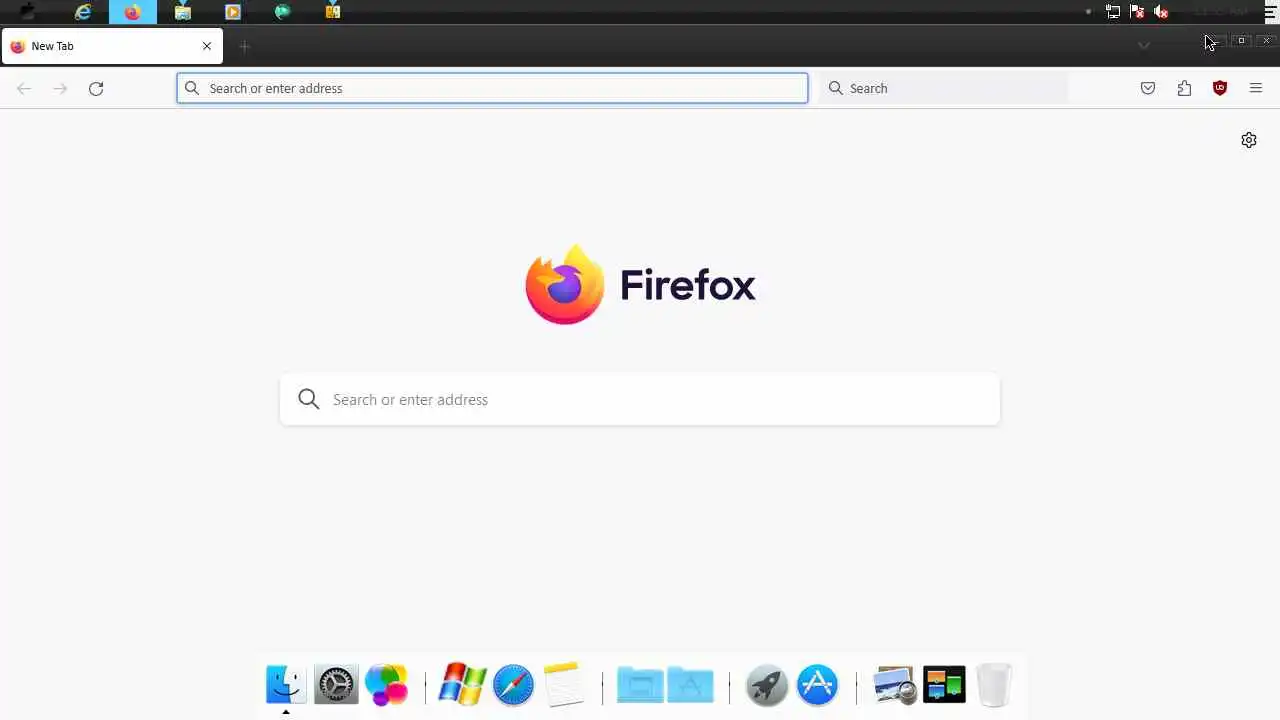Viewport: 1280px width, 720px height.
Task: Select Firefox icon in top taskbar
Action: pos(132,12)
